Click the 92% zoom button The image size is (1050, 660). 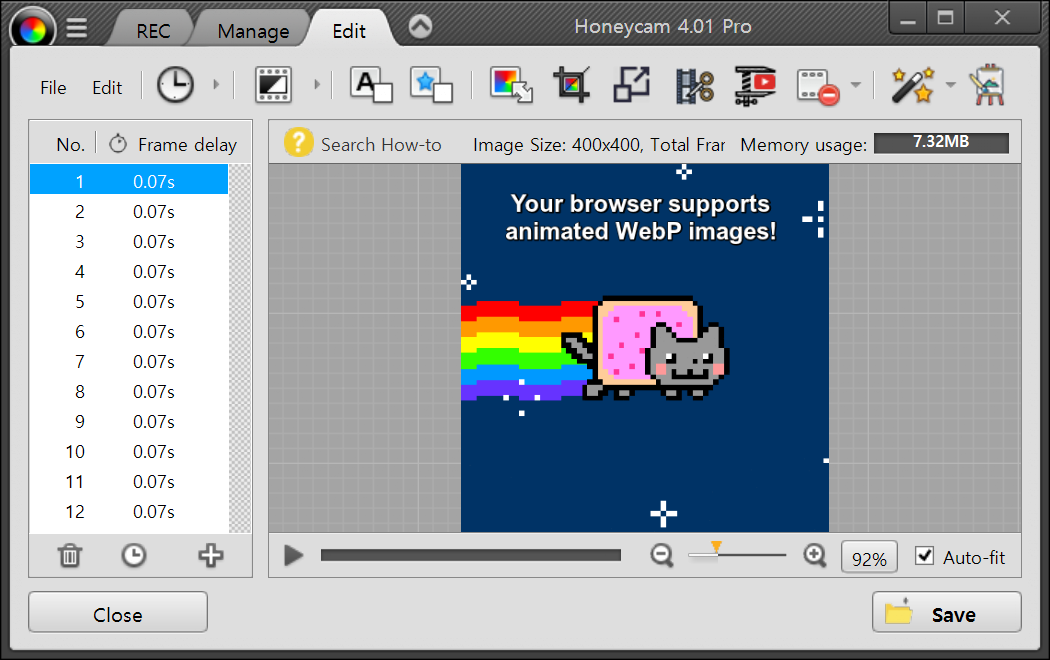[x=869, y=557]
